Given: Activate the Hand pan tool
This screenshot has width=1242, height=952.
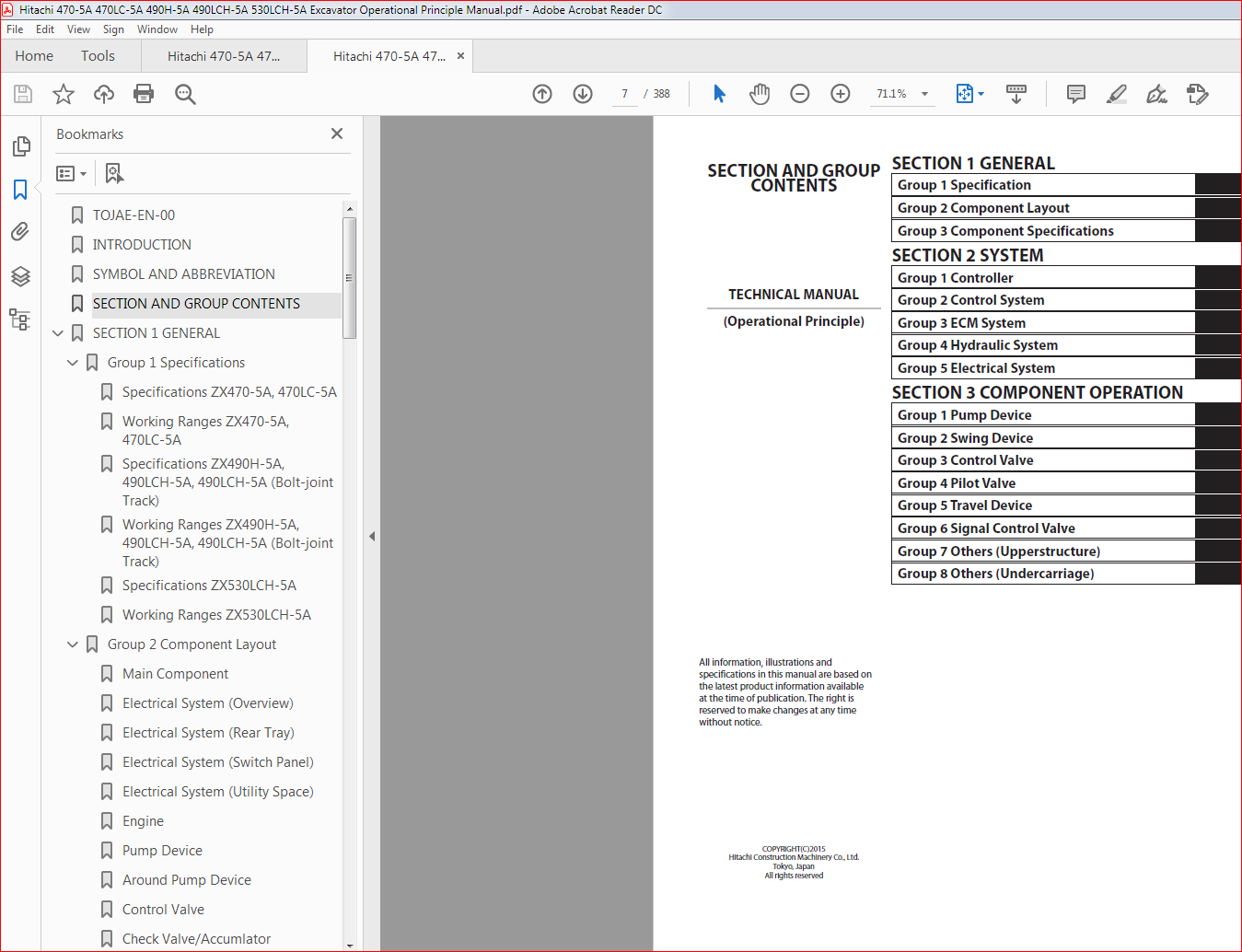Looking at the screenshot, I should point(760,94).
